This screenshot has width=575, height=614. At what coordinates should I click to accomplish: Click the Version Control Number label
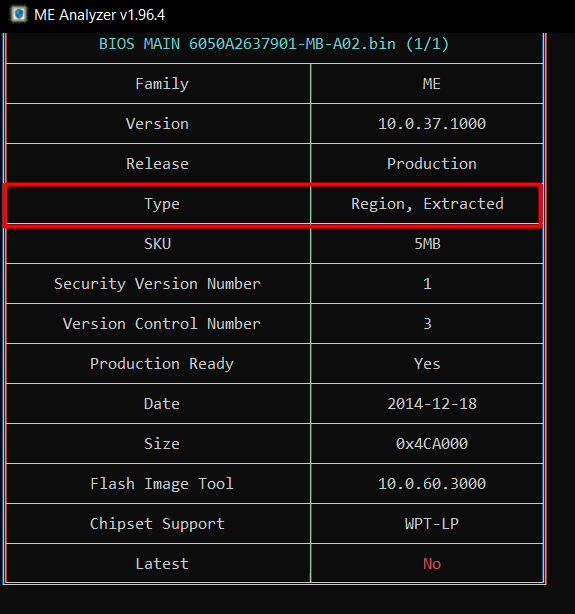pos(161,324)
